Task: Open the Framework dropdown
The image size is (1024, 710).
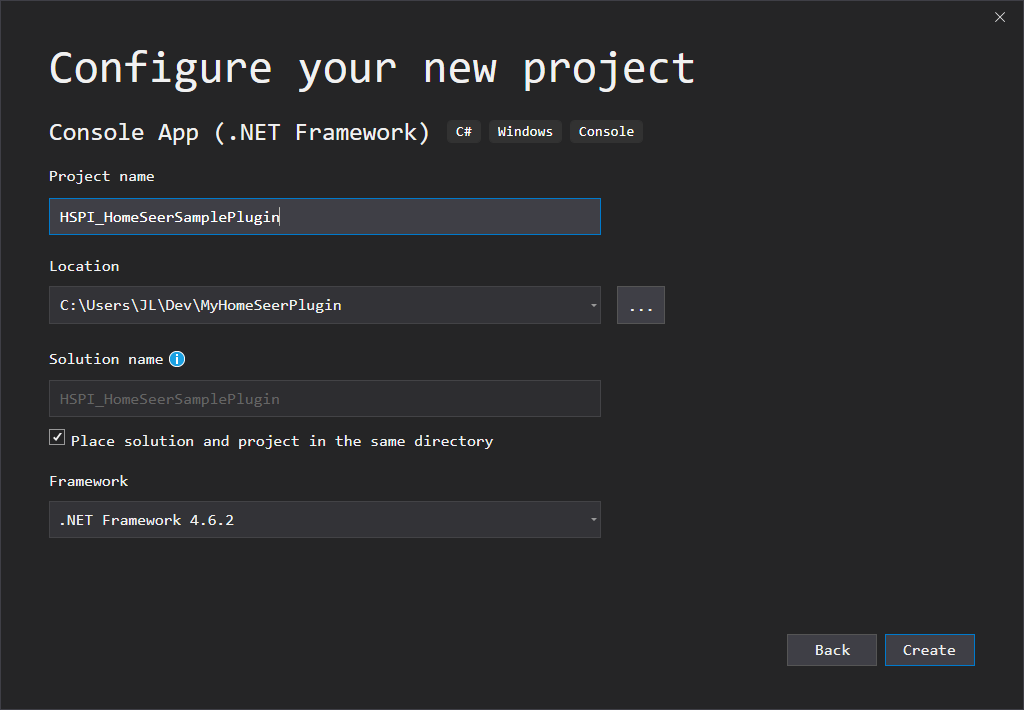Action: coord(592,520)
